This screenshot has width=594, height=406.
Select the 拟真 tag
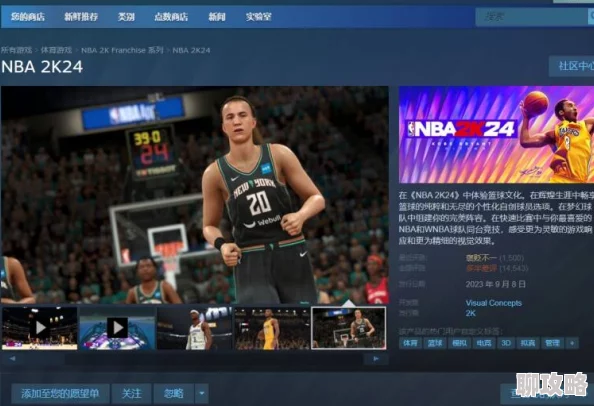528,343
